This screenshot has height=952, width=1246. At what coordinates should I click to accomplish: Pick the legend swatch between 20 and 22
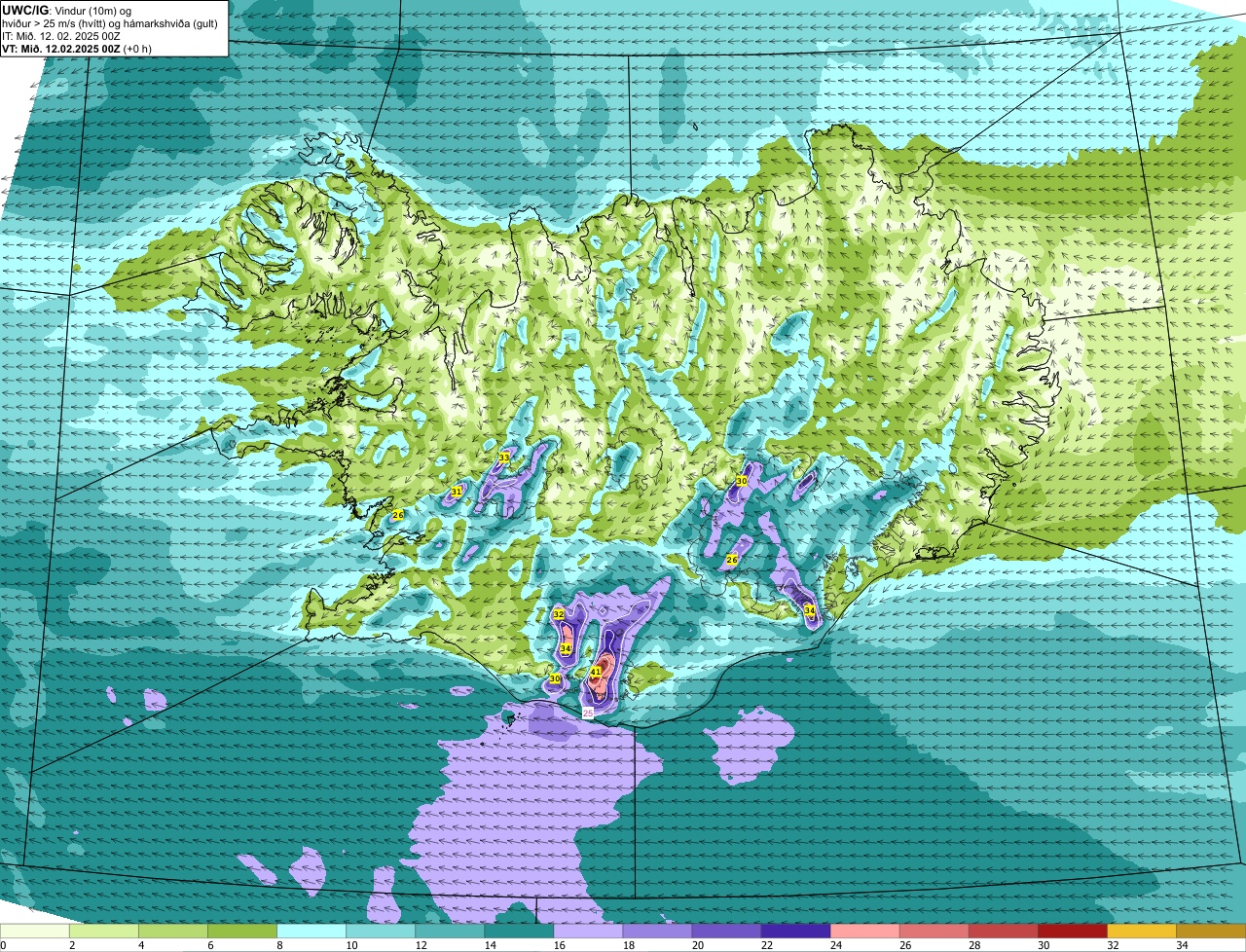pos(726,932)
